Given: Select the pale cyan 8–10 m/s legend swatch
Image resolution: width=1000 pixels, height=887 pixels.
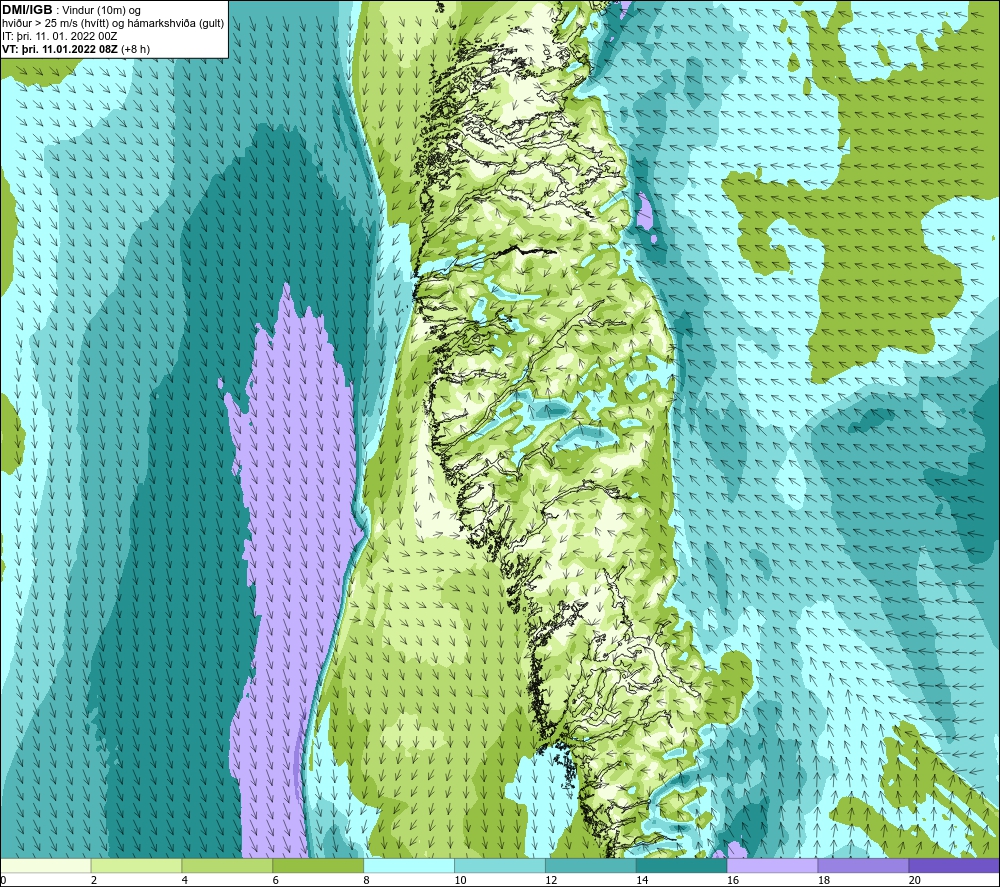Looking at the screenshot, I should coord(409,865).
